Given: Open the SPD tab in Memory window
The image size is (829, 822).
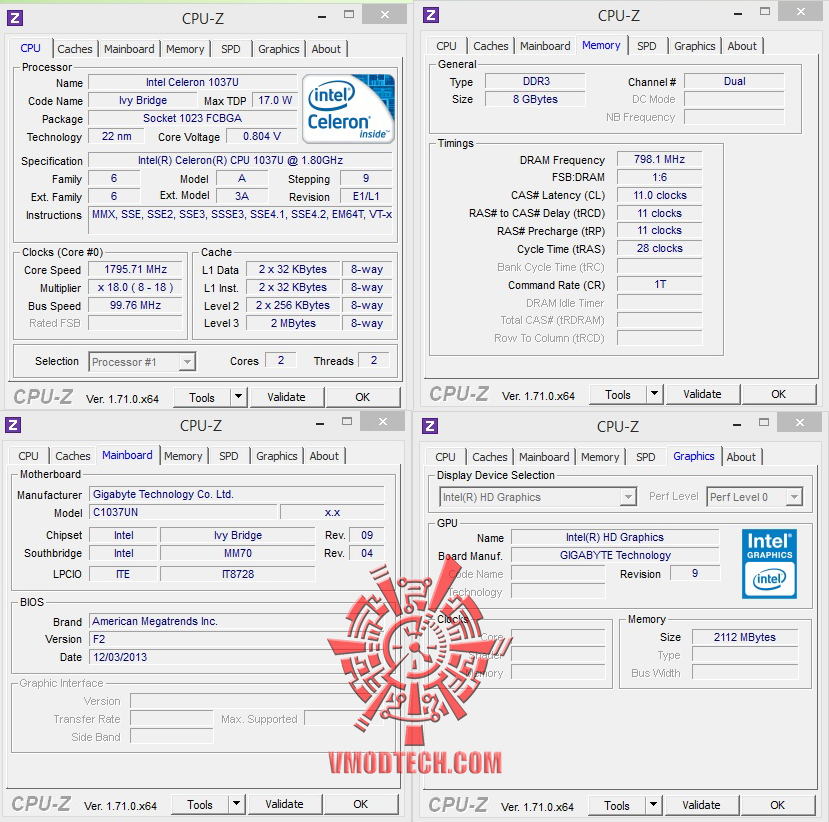Looking at the screenshot, I should [x=647, y=46].
